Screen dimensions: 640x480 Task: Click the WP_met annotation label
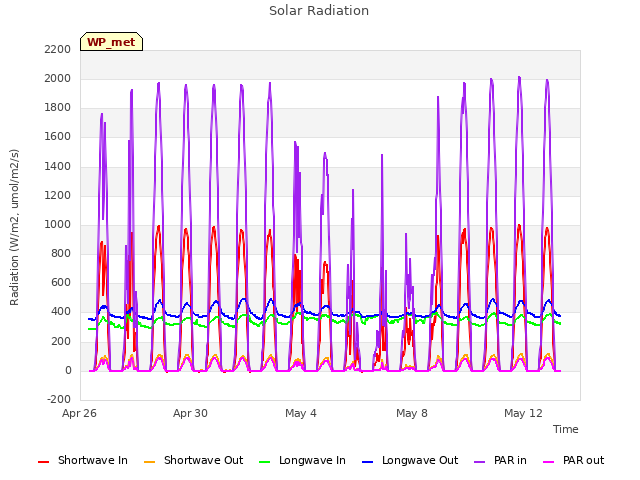(x=111, y=42)
